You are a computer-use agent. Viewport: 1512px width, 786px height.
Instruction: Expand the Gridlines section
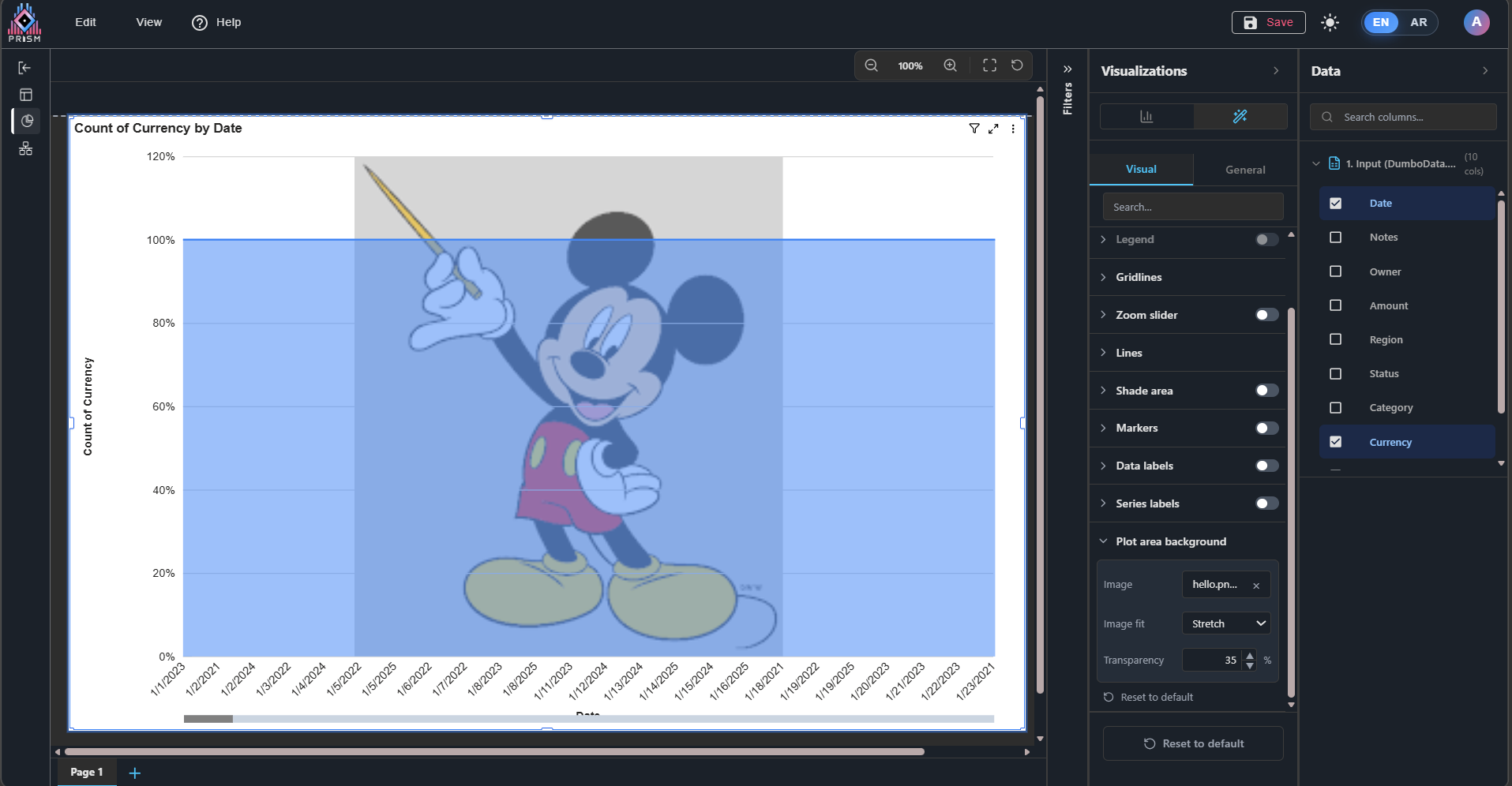coord(1139,277)
